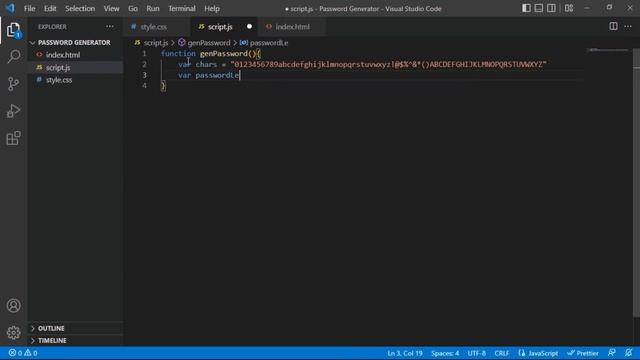Open the Edit menu
Screen dimensions: 640x360
(x=50, y=9)
